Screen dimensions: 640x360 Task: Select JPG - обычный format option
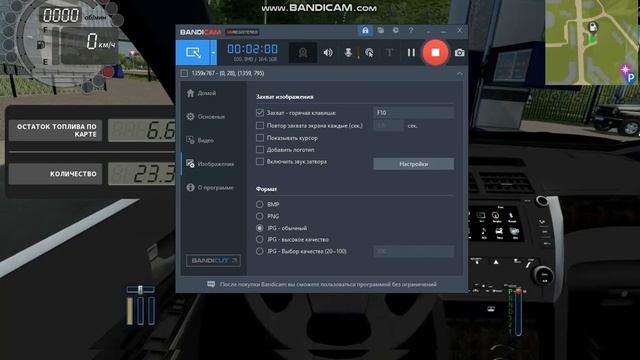(x=260, y=228)
